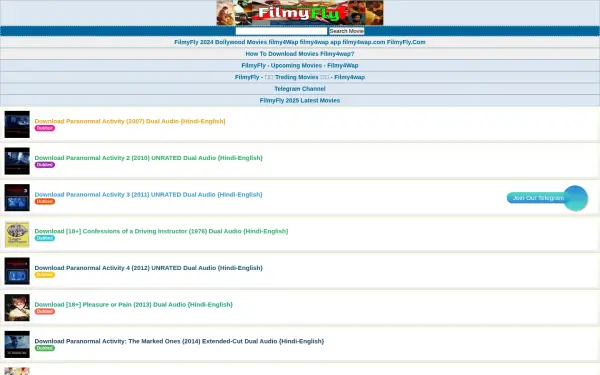Click pink Dubbed tag under Paranormal Activity (2007)

point(45,128)
